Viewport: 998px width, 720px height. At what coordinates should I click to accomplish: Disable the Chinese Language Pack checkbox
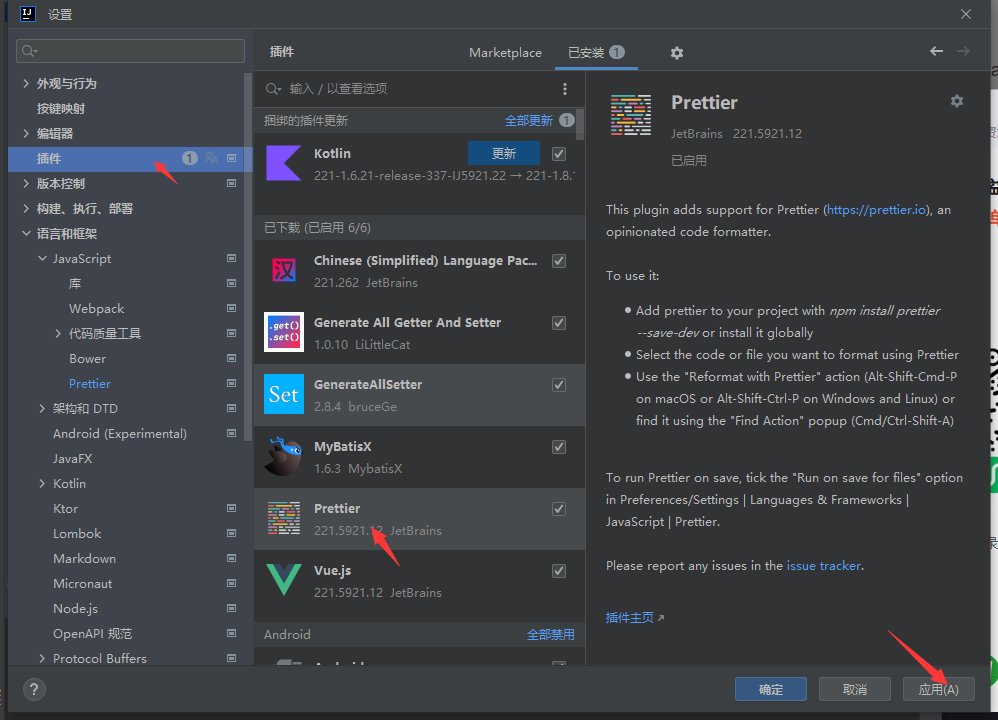coord(559,261)
